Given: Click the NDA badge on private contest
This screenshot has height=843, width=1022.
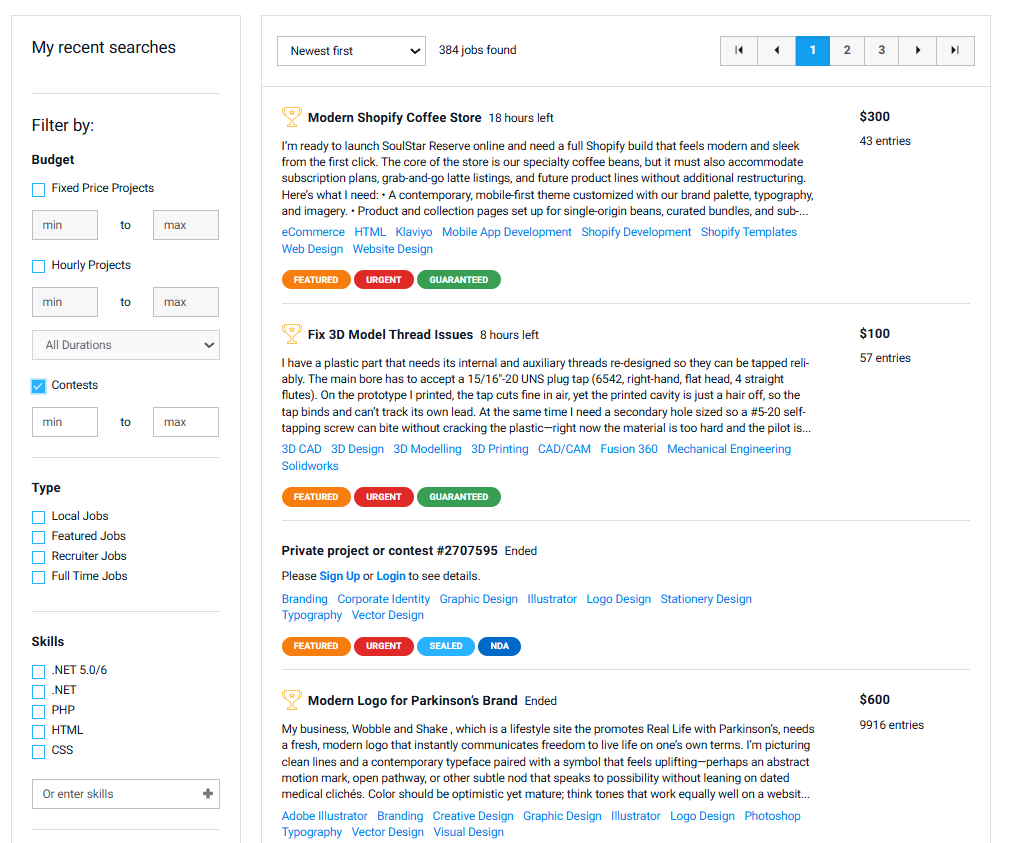Looking at the screenshot, I should [x=499, y=646].
